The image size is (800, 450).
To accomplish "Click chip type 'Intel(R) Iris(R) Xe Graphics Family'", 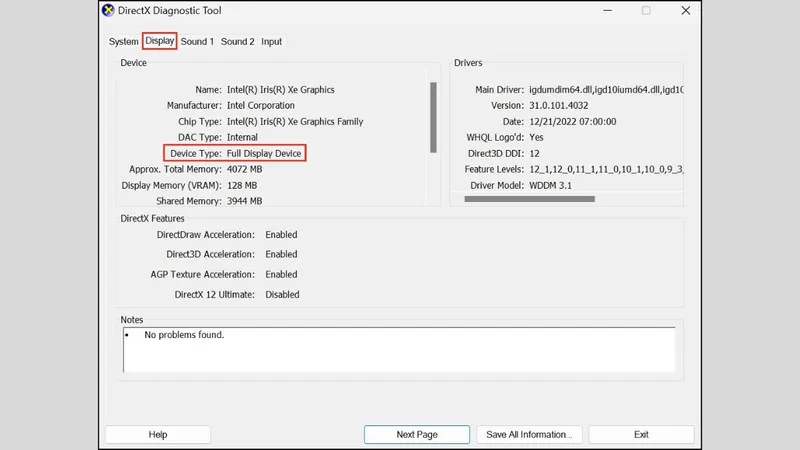I will (295, 121).
